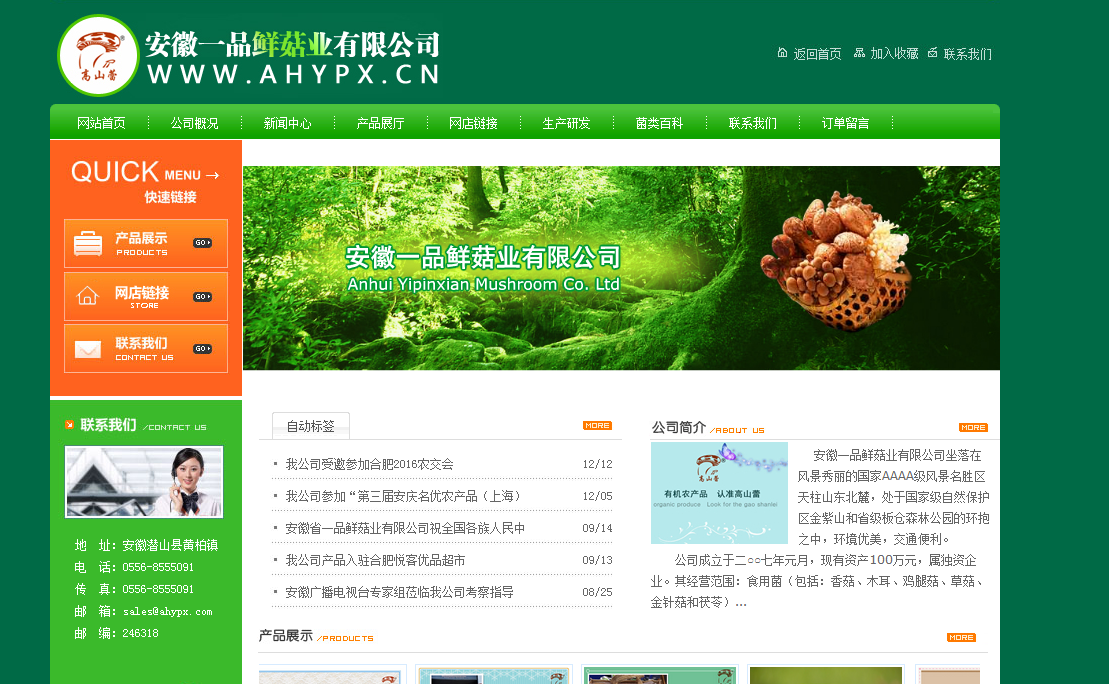This screenshot has width=1109, height=684.
Task: Click the forest mushroom banner image
Action: click(x=621, y=268)
